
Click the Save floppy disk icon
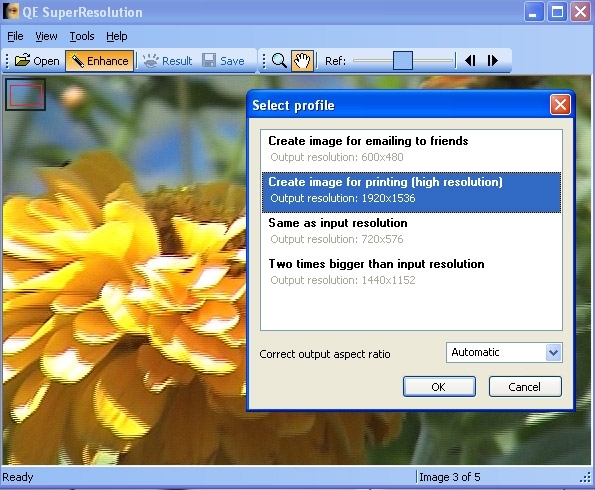(209, 61)
